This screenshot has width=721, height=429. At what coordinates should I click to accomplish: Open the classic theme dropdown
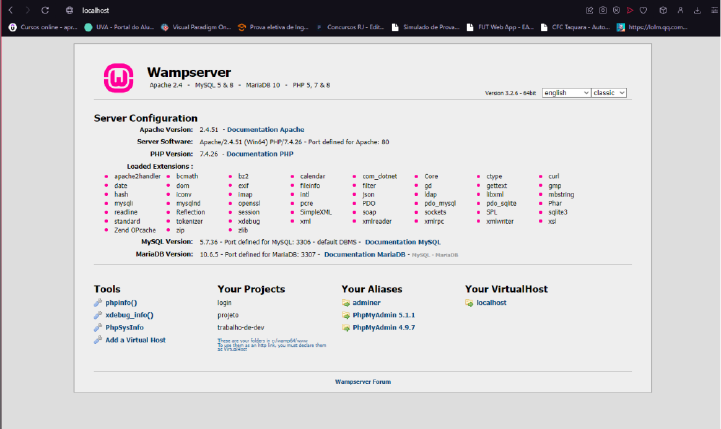[609, 93]
